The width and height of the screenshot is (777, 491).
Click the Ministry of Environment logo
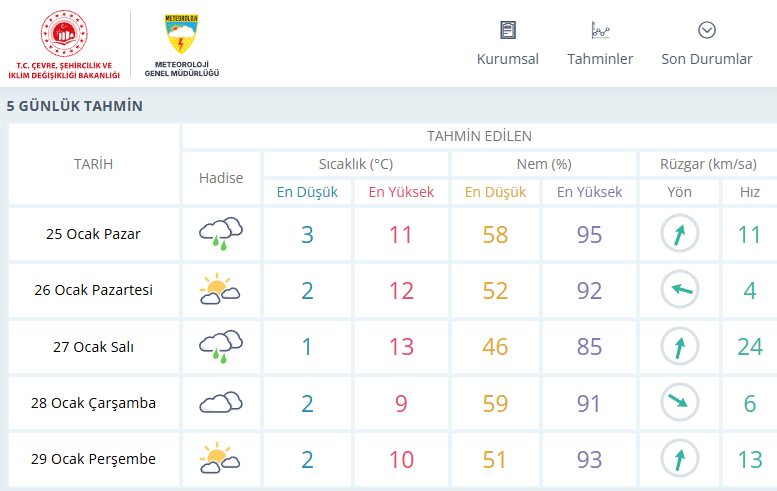[x=65, y=45]
